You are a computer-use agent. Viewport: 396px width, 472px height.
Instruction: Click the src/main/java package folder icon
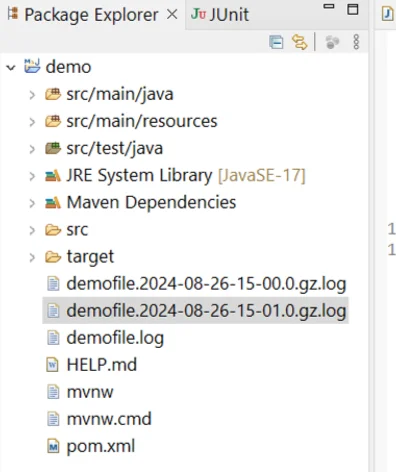[x=53, y=94]
